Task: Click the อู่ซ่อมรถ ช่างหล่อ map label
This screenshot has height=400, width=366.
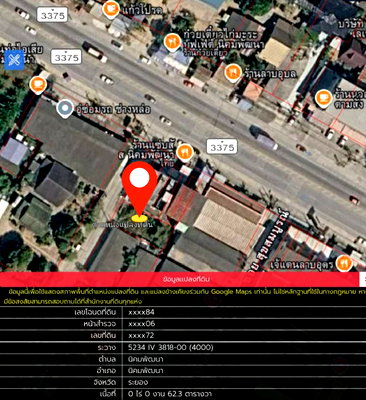Action: click(x=113, y=109)
